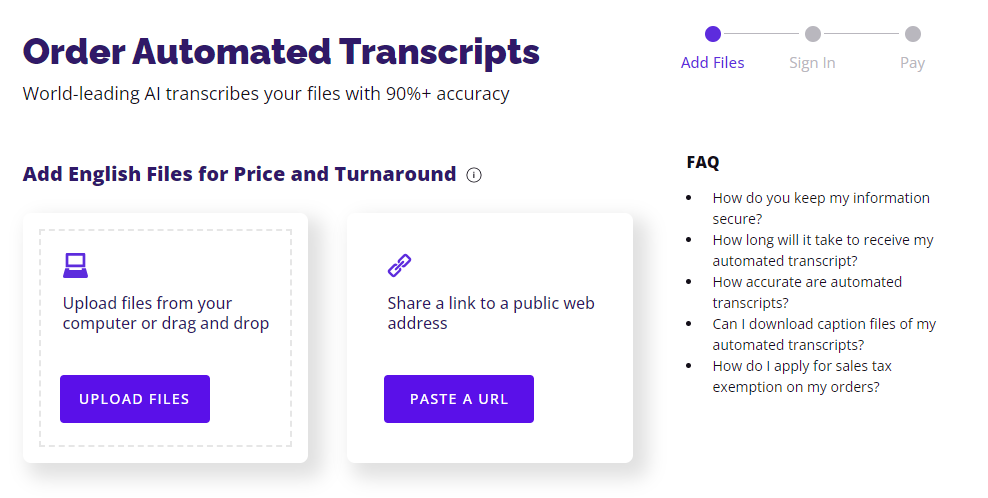Click the Share a link card text
Image resolution: width=988 pixels, height=498 pixels.
tap(491, 313)
